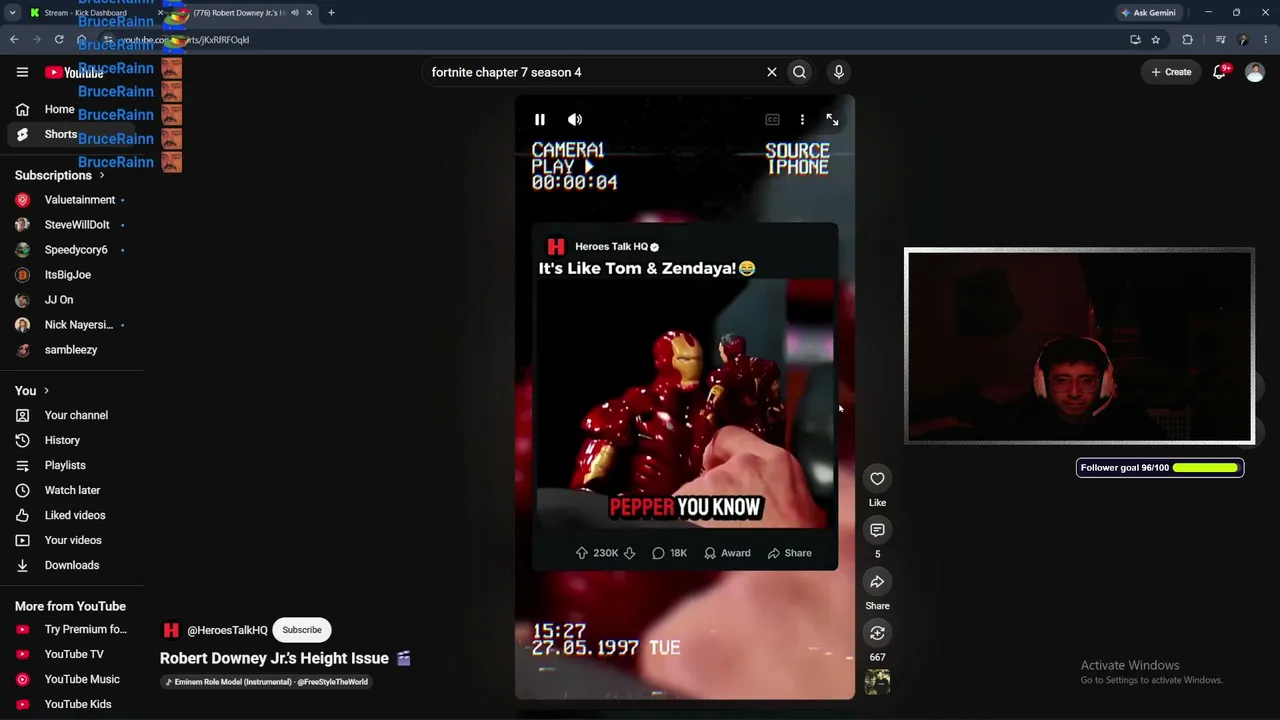Enter fullscreen on the Shorts player
This screenshot has width=1280, height=720.
[x=832, y=120]
